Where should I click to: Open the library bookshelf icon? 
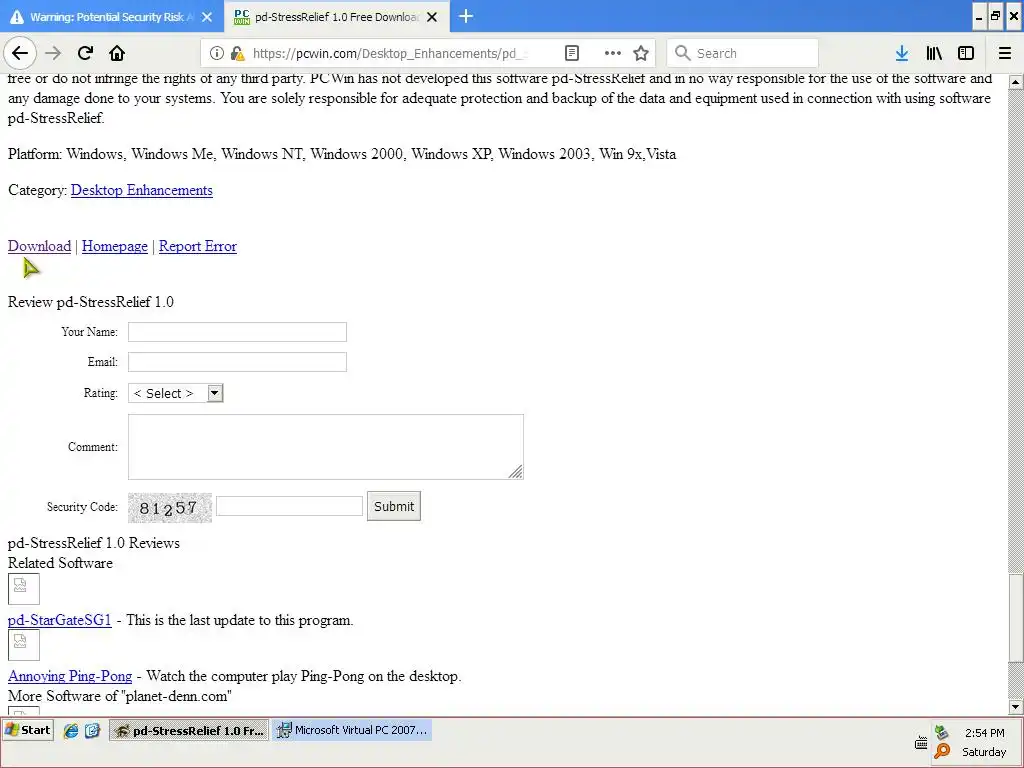[934, 53]
